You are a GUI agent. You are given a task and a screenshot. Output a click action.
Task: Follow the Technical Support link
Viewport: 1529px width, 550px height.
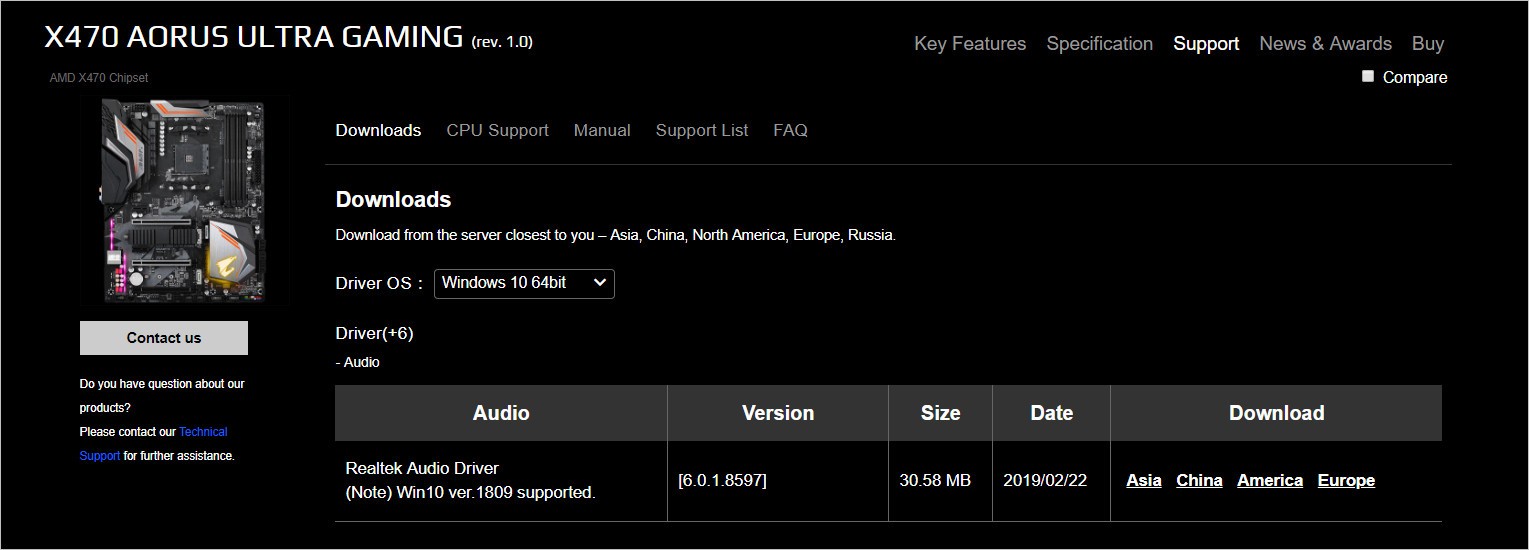pyautogui.click(x=203, y=432)
